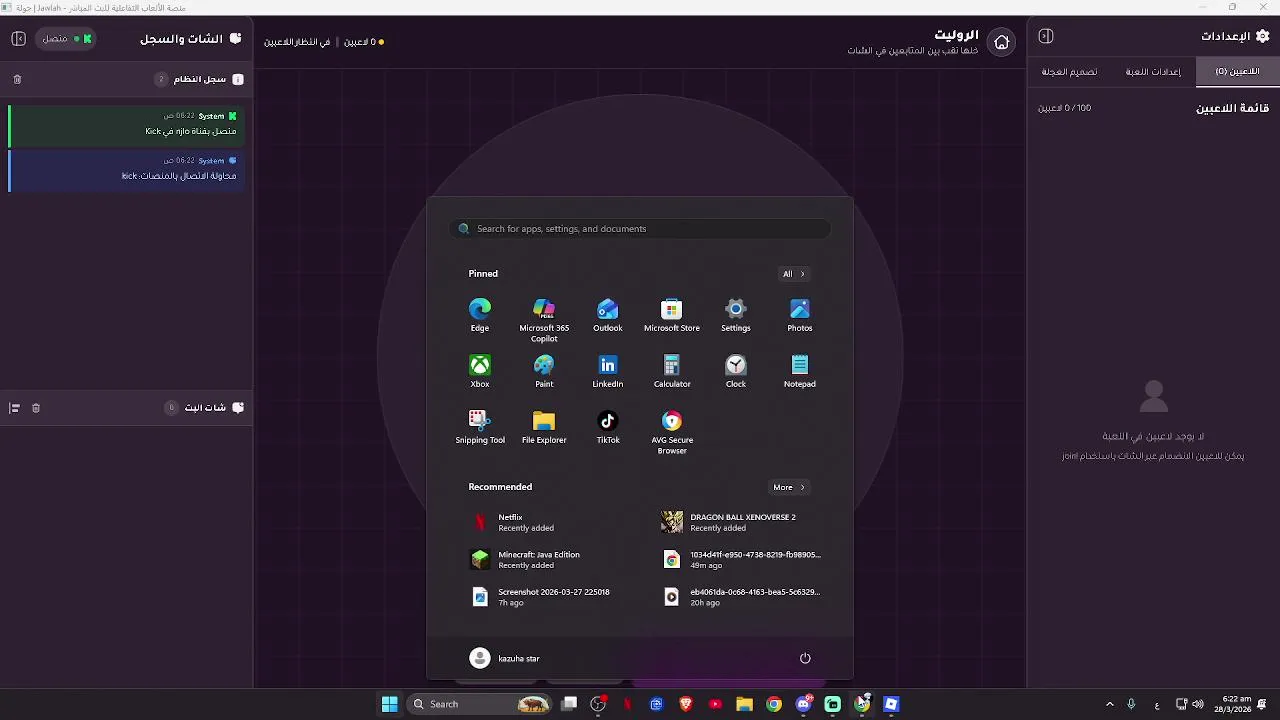The height and width of the screenshot is (720, 1280).
Task: Clear stream chat with trash icon
Action: [x=36, y=408]
